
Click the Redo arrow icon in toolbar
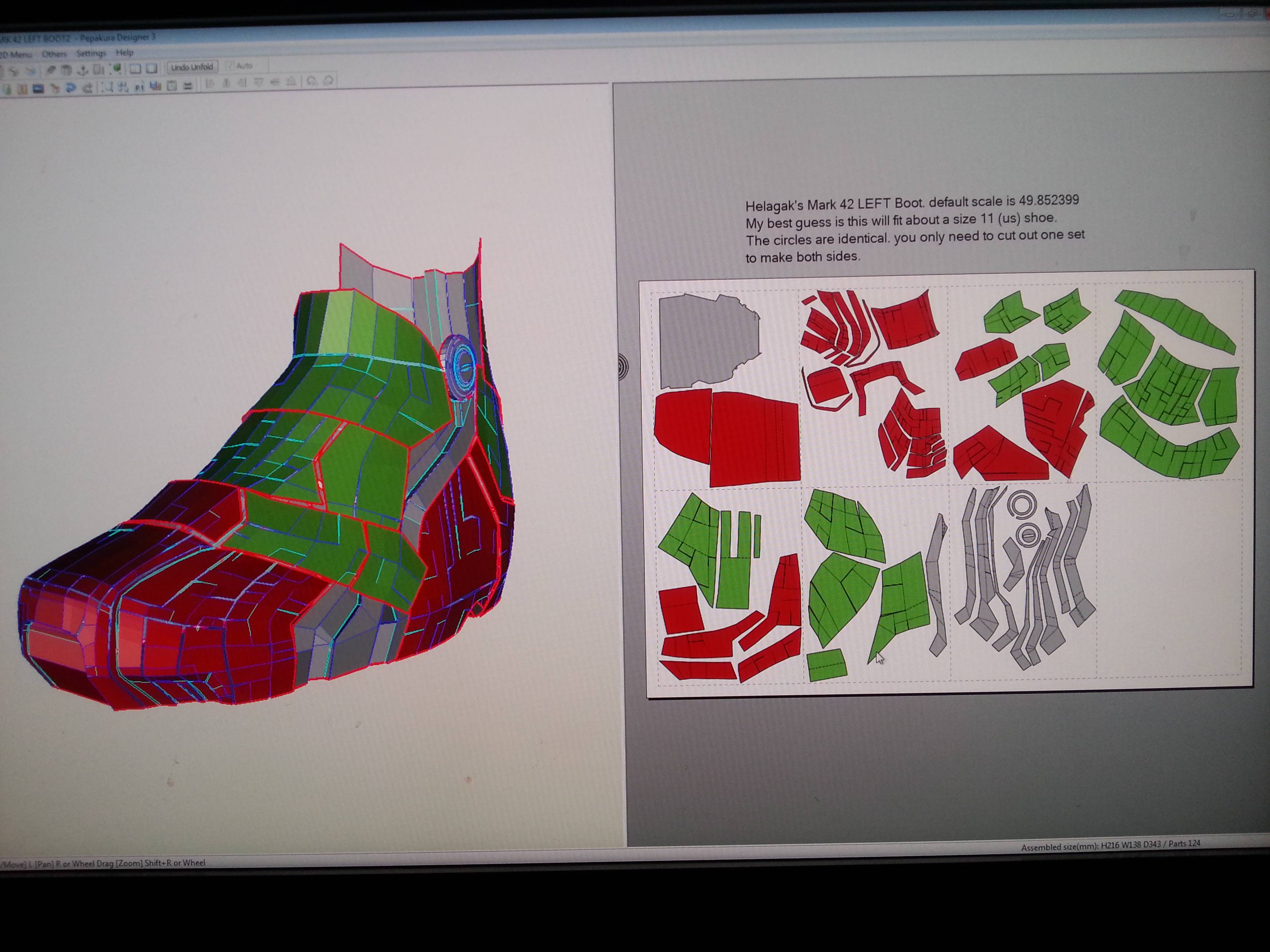[x=30, y=71]
